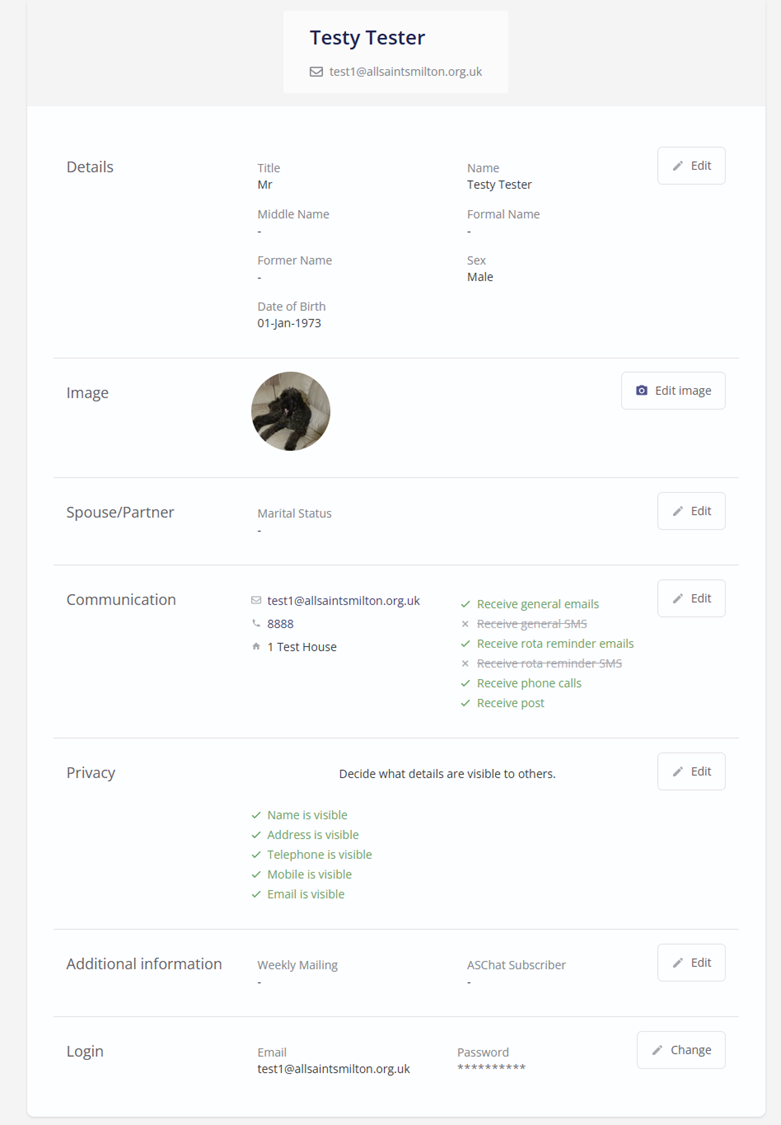Click the Email is visible checkmark
This screenshot has height=1125, width=781.
point(256,894)
